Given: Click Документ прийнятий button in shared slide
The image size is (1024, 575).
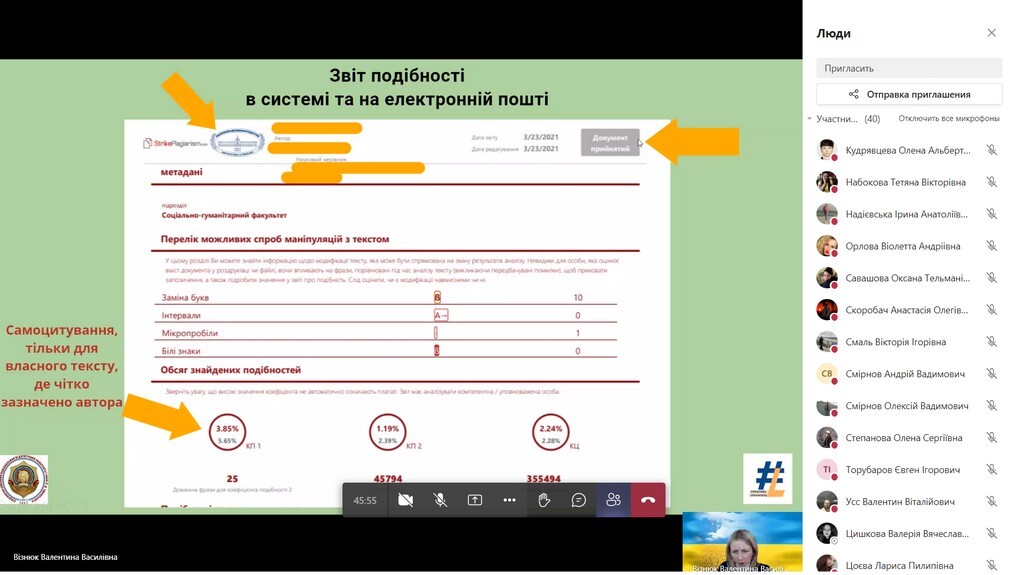Looking at the screenshot, I should click(x=610, y=142).
